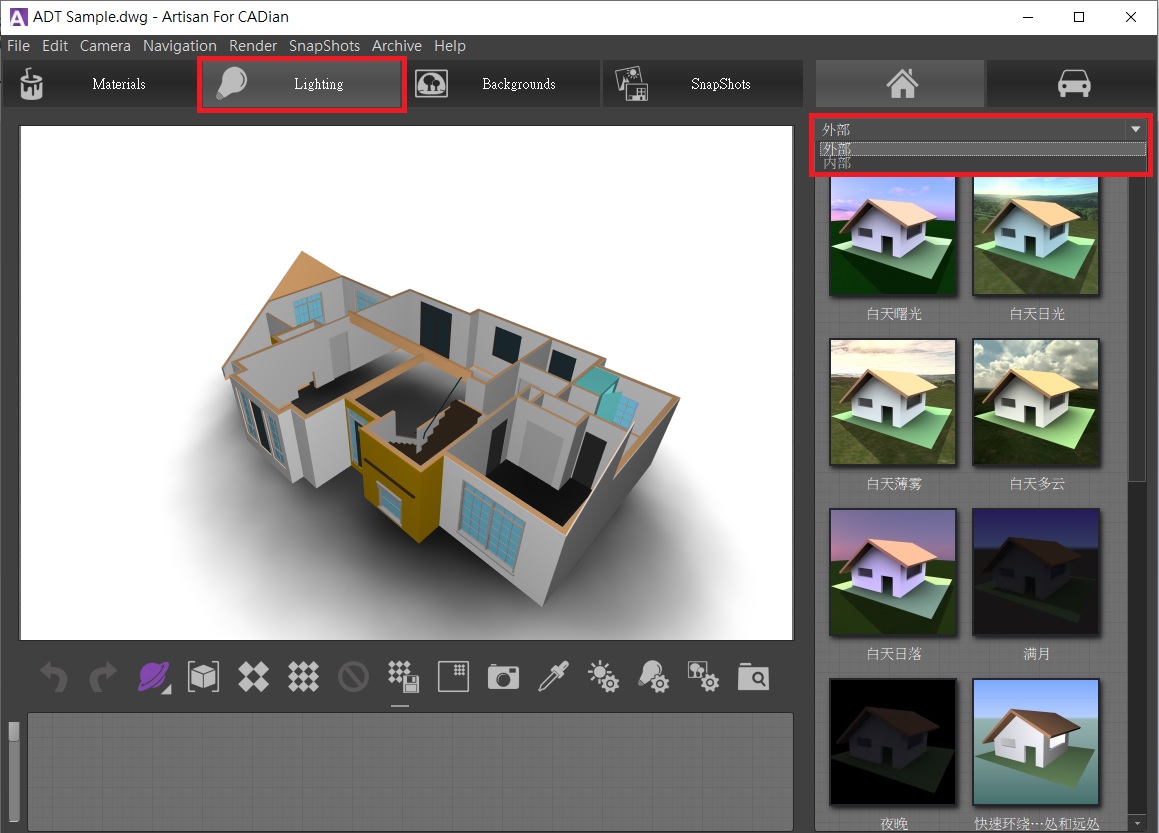
Task: Select the eyedropper material picker tool
Action: [553, 677]
